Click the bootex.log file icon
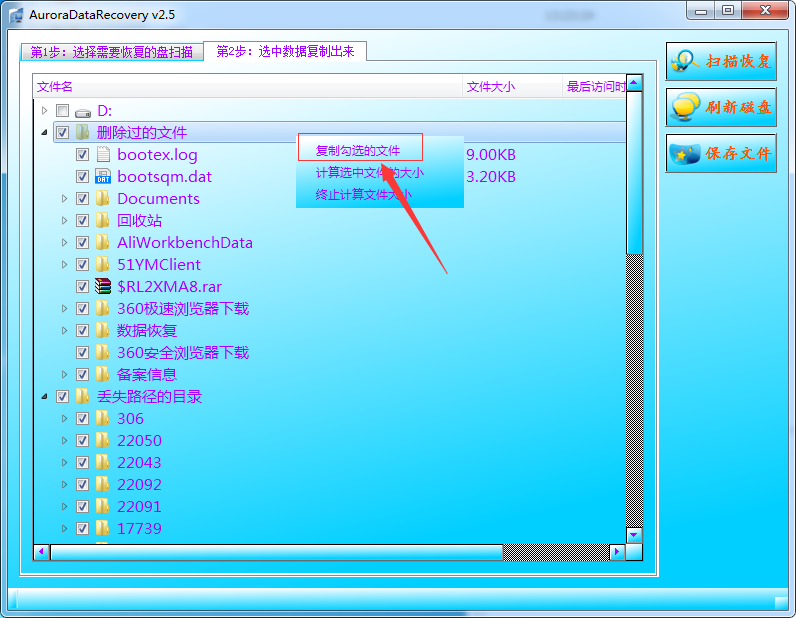 102,155
